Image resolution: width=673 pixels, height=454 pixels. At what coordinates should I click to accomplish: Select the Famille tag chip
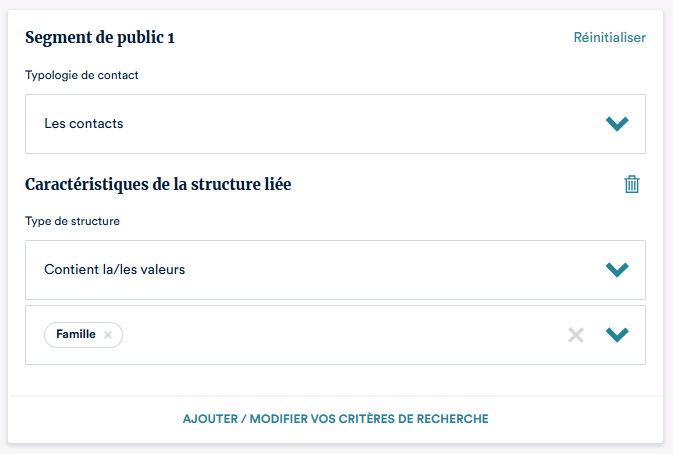[76, 335]
